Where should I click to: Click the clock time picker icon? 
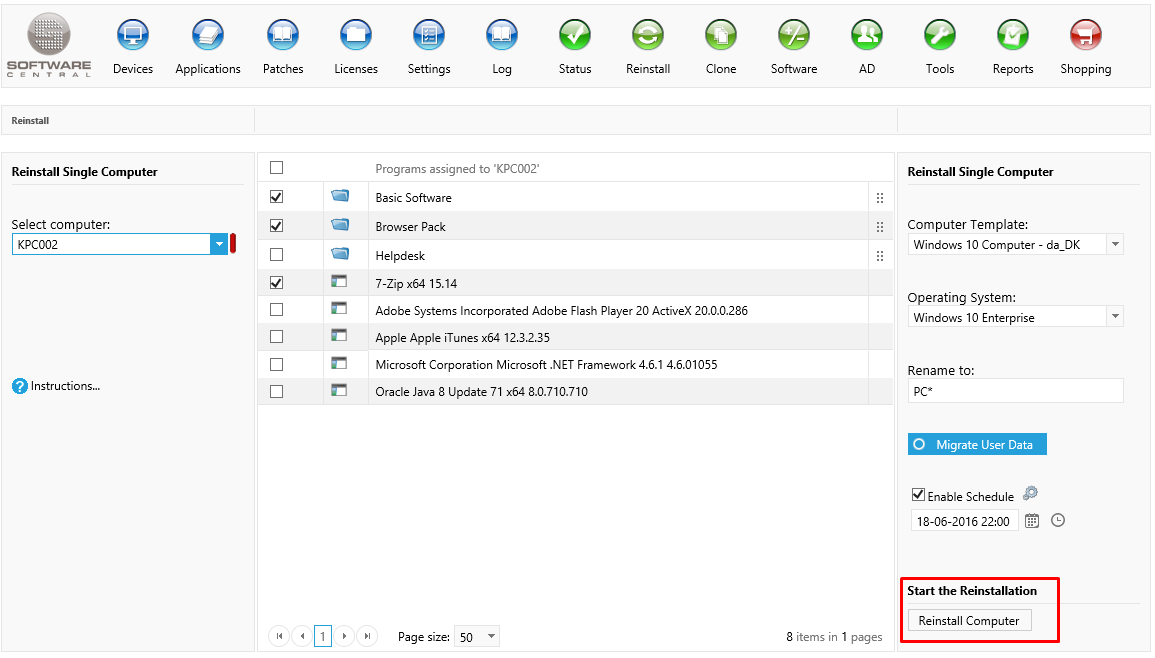click(x=1058, y=521)
